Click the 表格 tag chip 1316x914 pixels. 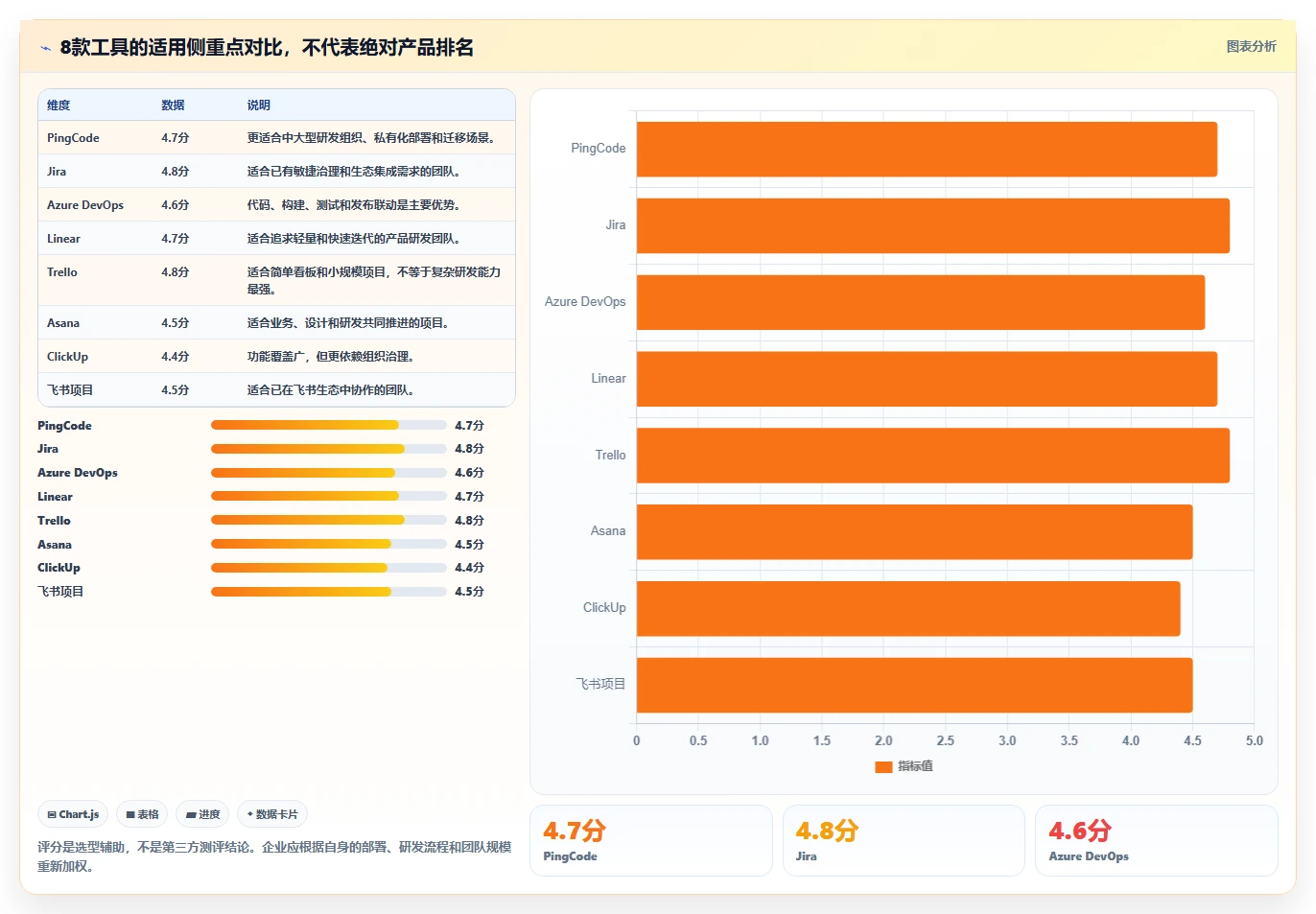(x=142, y=814)
